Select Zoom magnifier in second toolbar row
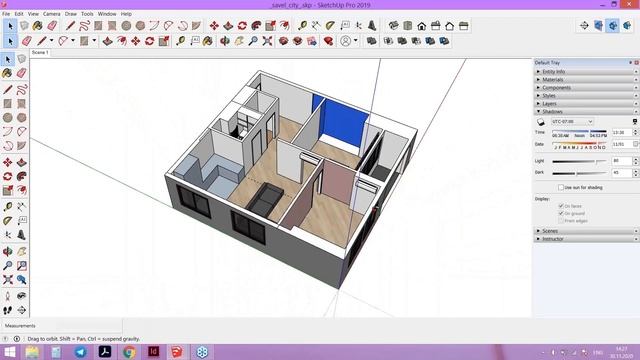Image resolution: width=640 pixels, height=360 pixels. coord(253,41)
